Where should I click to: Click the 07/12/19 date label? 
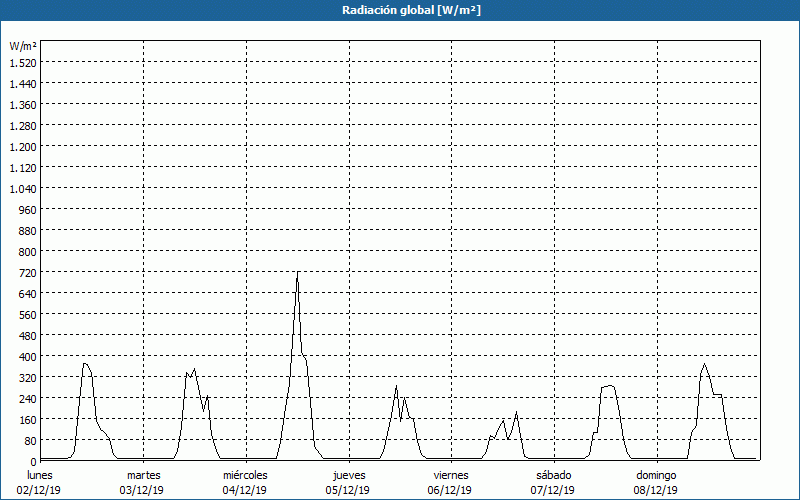point(553,490)
